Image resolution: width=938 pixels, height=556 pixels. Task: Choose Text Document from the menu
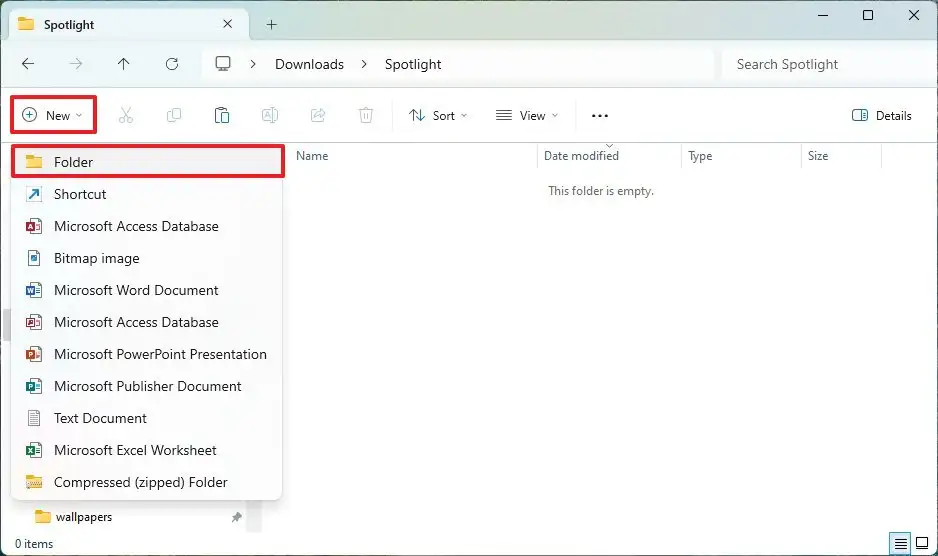pyautogui.click(x=147, y=418)
